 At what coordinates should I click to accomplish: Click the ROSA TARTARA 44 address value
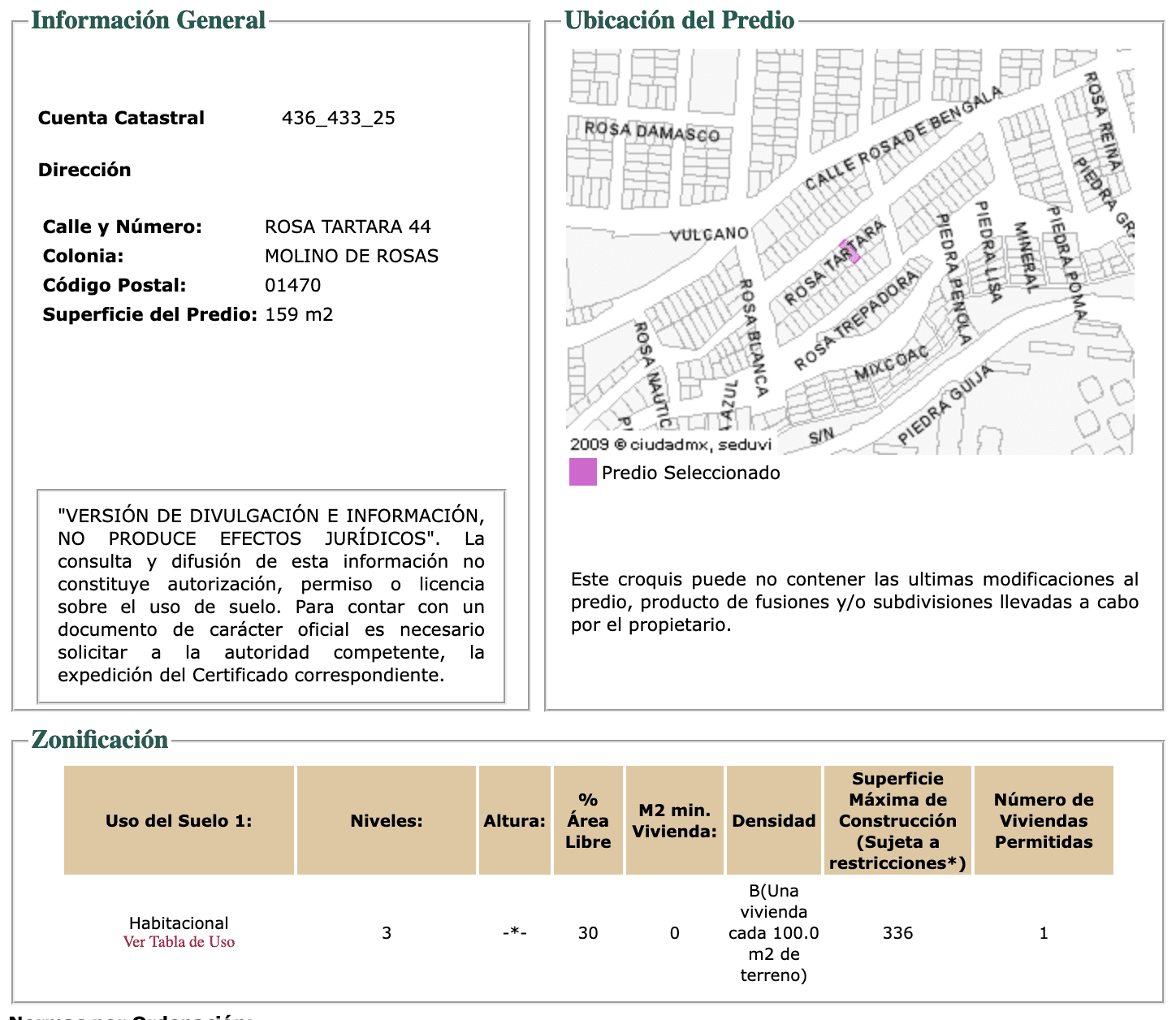coord(348,227)
